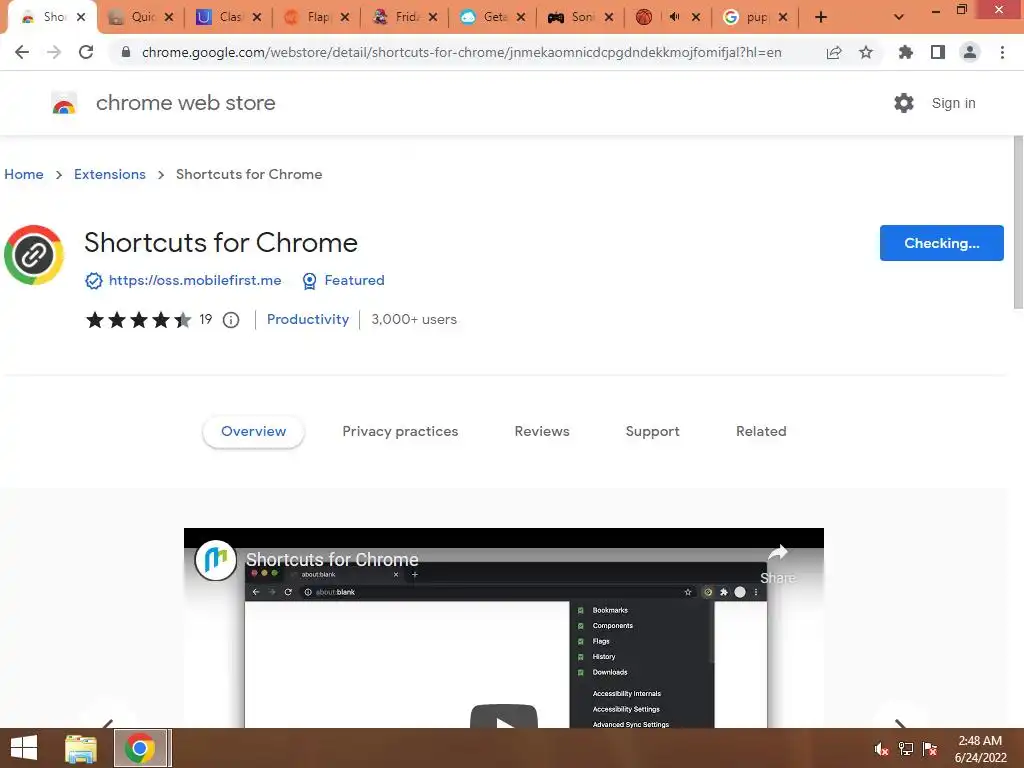
Task: Click the page vertical scrollbar
Action: click(x=1018, y=222)
